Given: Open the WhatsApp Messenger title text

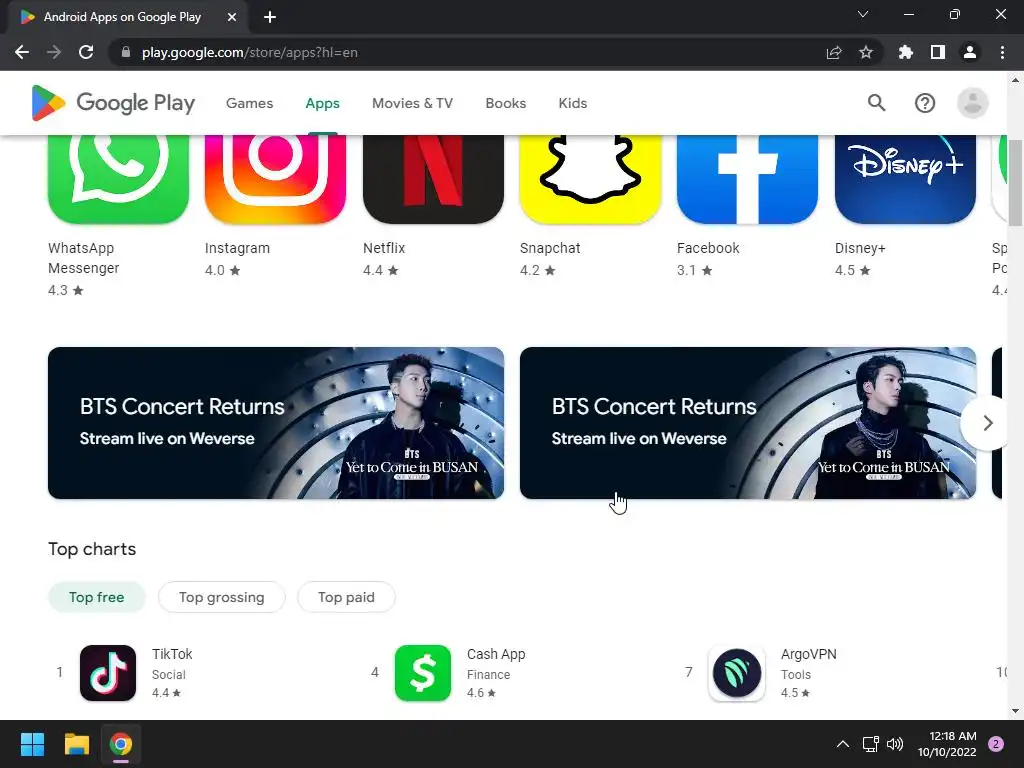Looking at the screenshot, I should [84, 258].
